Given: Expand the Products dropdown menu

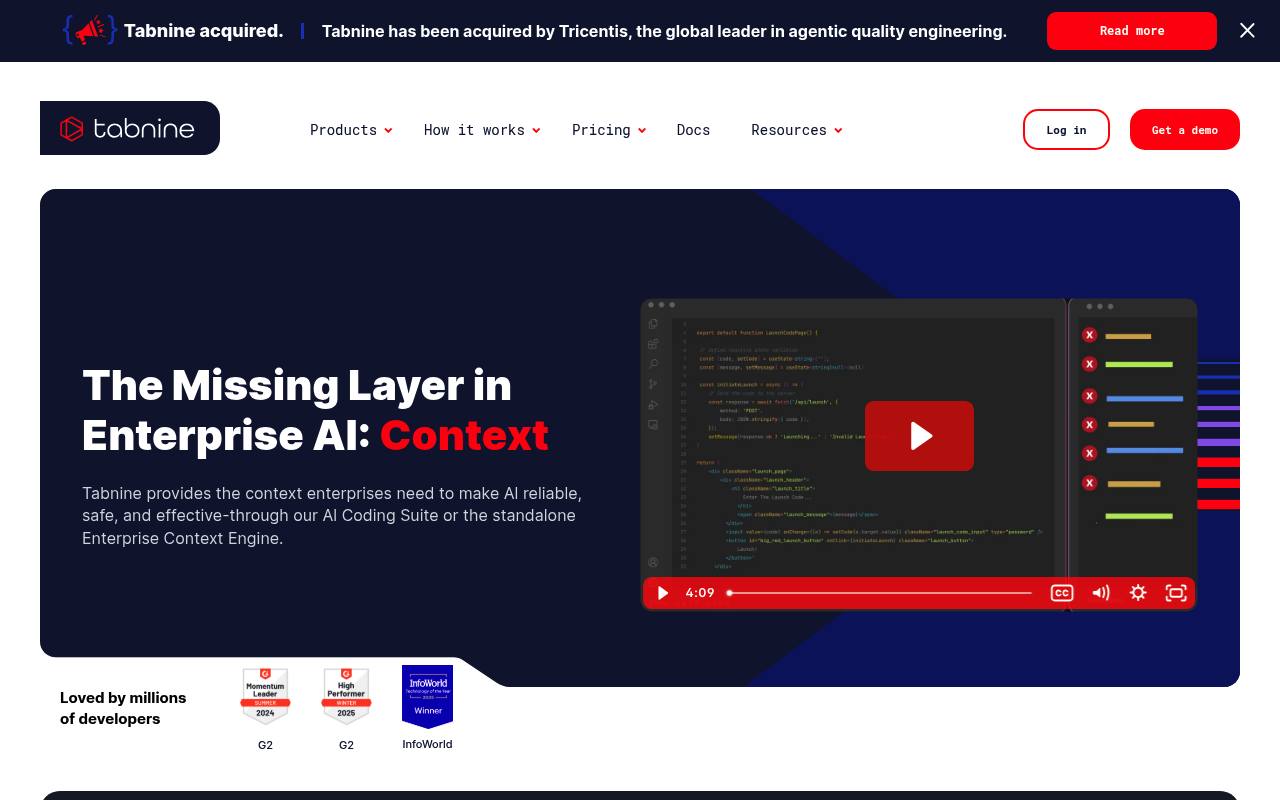Looking at the screenshot, I should coord(351,130).
